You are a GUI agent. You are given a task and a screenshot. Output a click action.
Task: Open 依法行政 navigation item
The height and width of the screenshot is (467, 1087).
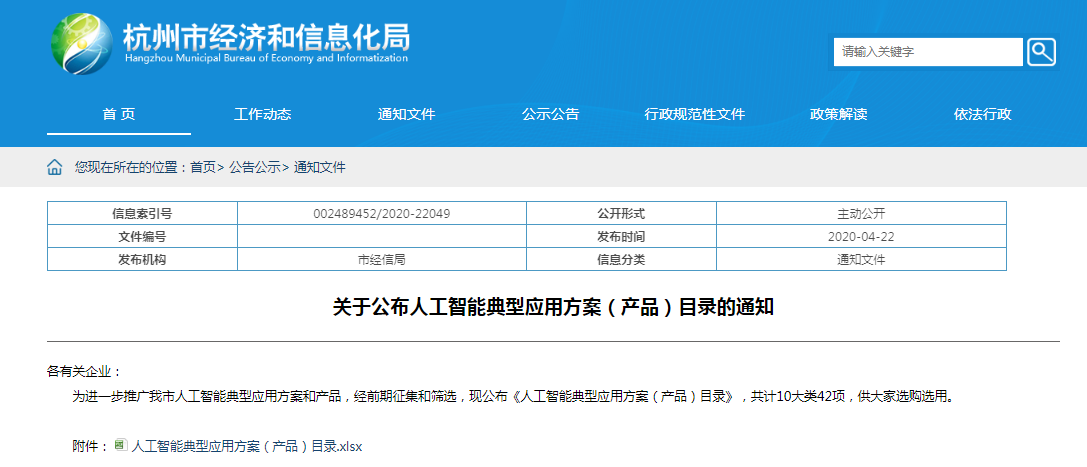(x=982, y=114)
